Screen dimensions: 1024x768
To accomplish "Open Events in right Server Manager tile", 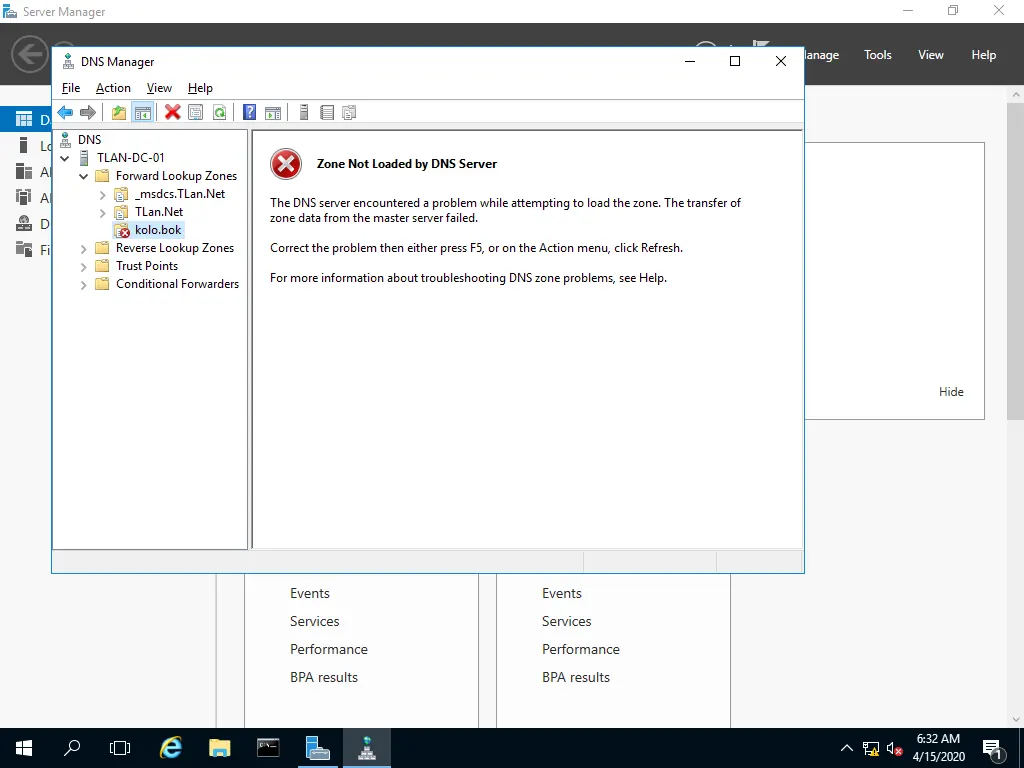I will 562,593.
